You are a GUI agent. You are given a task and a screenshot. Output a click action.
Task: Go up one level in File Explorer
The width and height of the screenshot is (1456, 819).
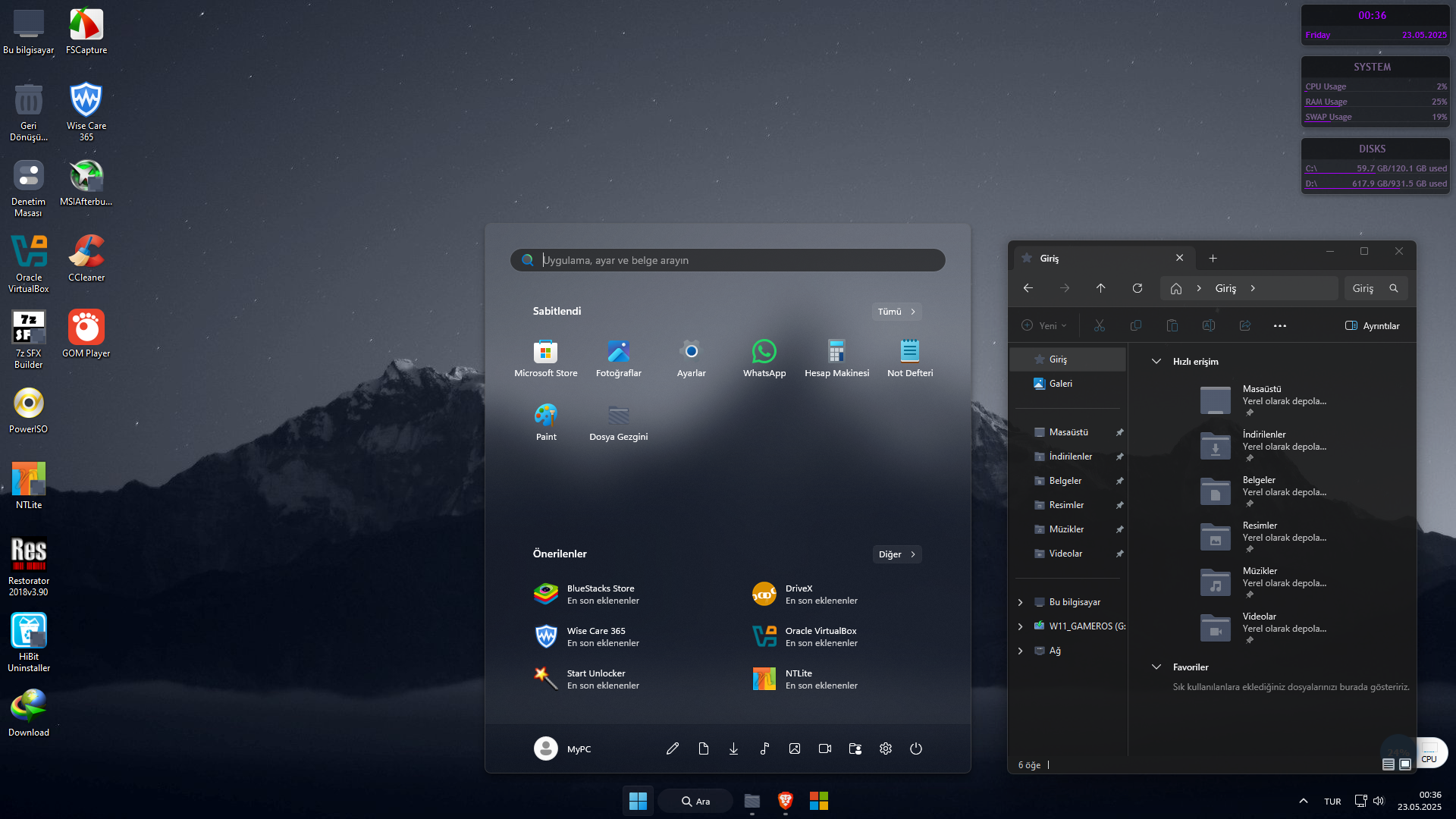point(1101,288)
